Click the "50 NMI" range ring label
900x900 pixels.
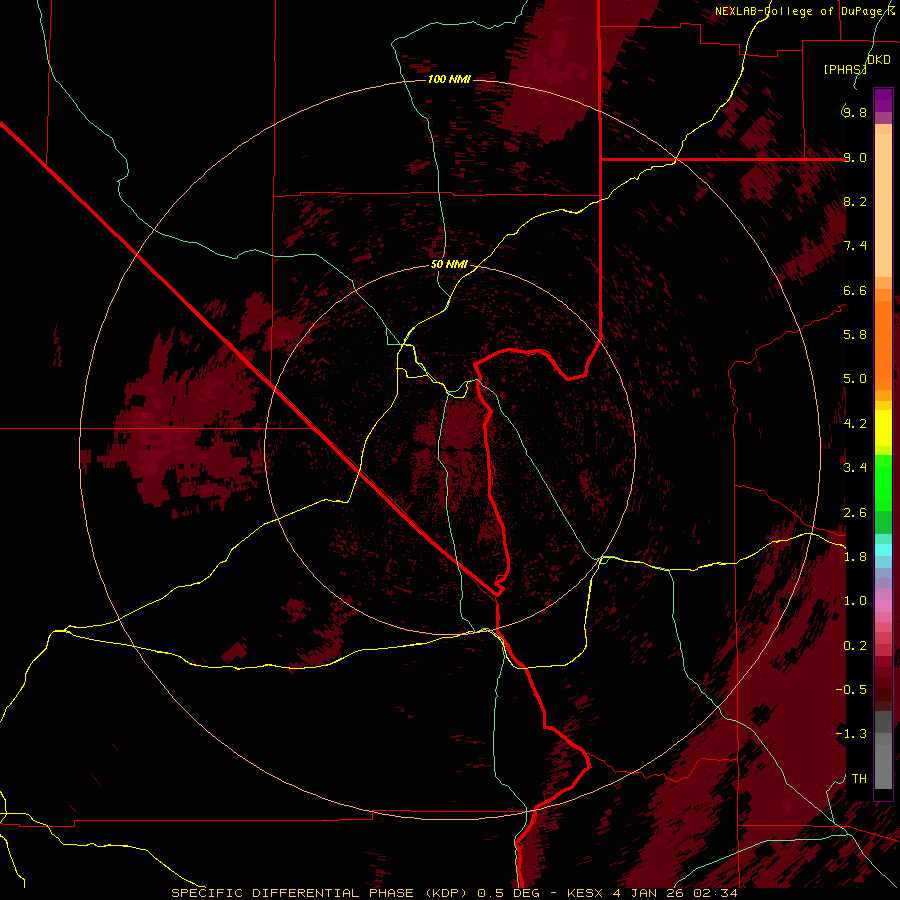[x=449, y=265]
